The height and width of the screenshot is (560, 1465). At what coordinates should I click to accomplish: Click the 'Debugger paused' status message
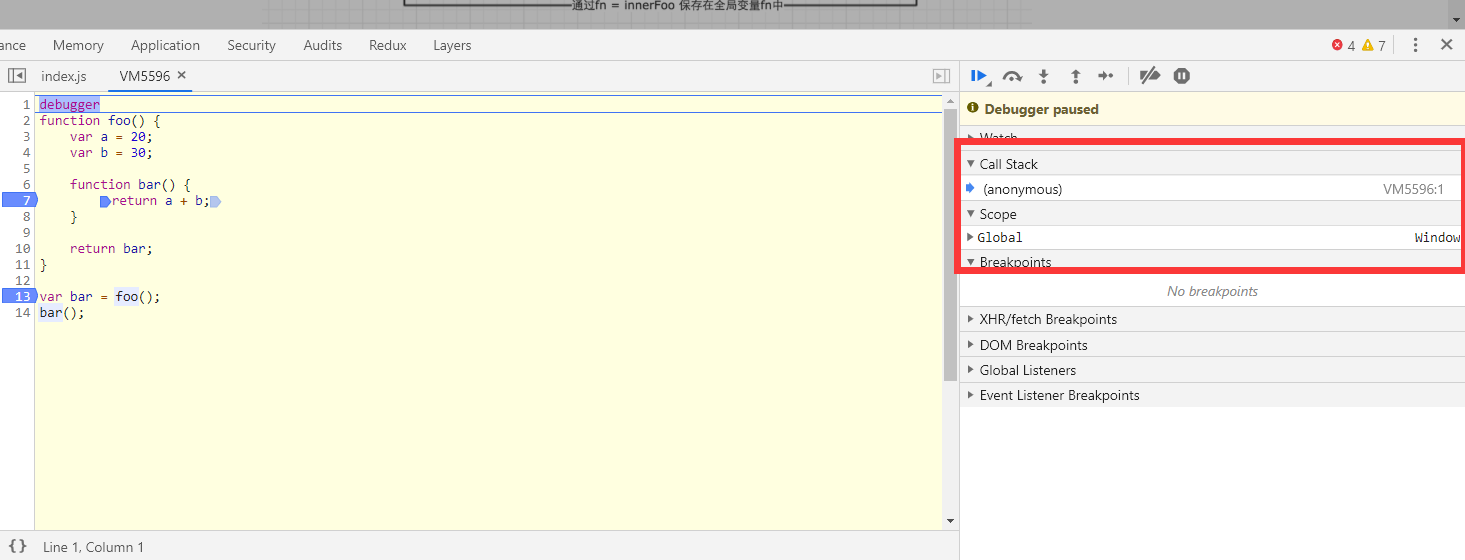(x=1041, y=109)
